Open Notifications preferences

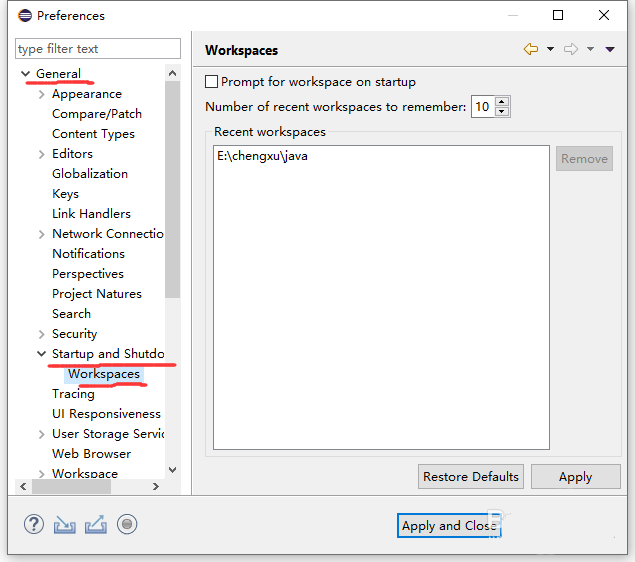coord(88,253)
